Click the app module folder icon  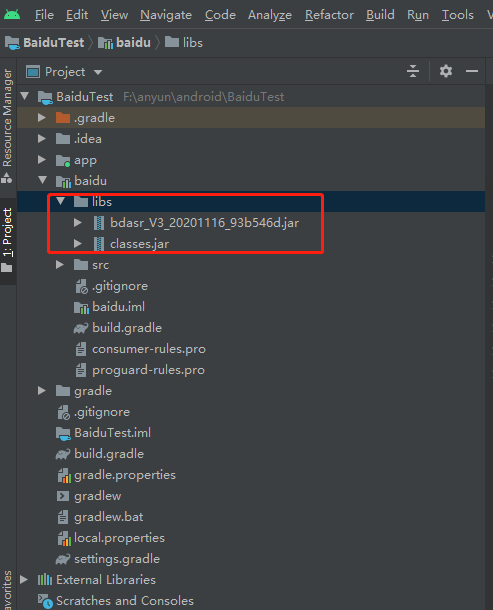[63, 160]
